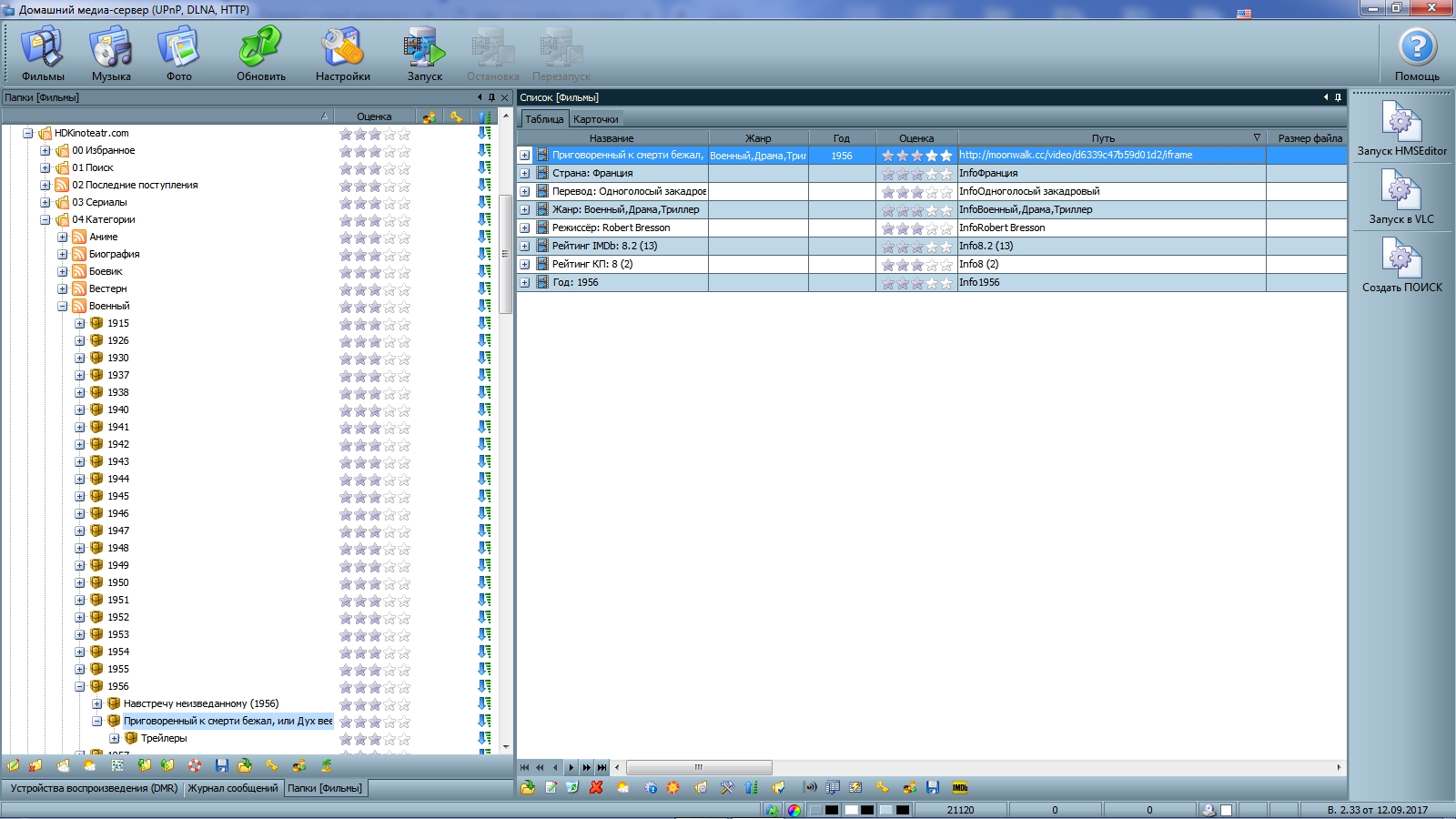The width and height of the screenshot is (1456, 819).
Task: Open the Настройки settings icon
Action: point(342,53)
